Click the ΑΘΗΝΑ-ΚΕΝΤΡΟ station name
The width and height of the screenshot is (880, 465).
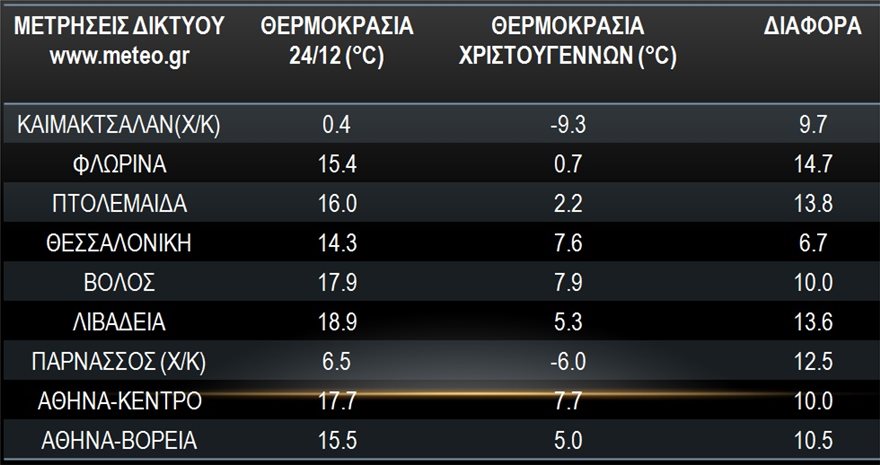coord(121,401)
